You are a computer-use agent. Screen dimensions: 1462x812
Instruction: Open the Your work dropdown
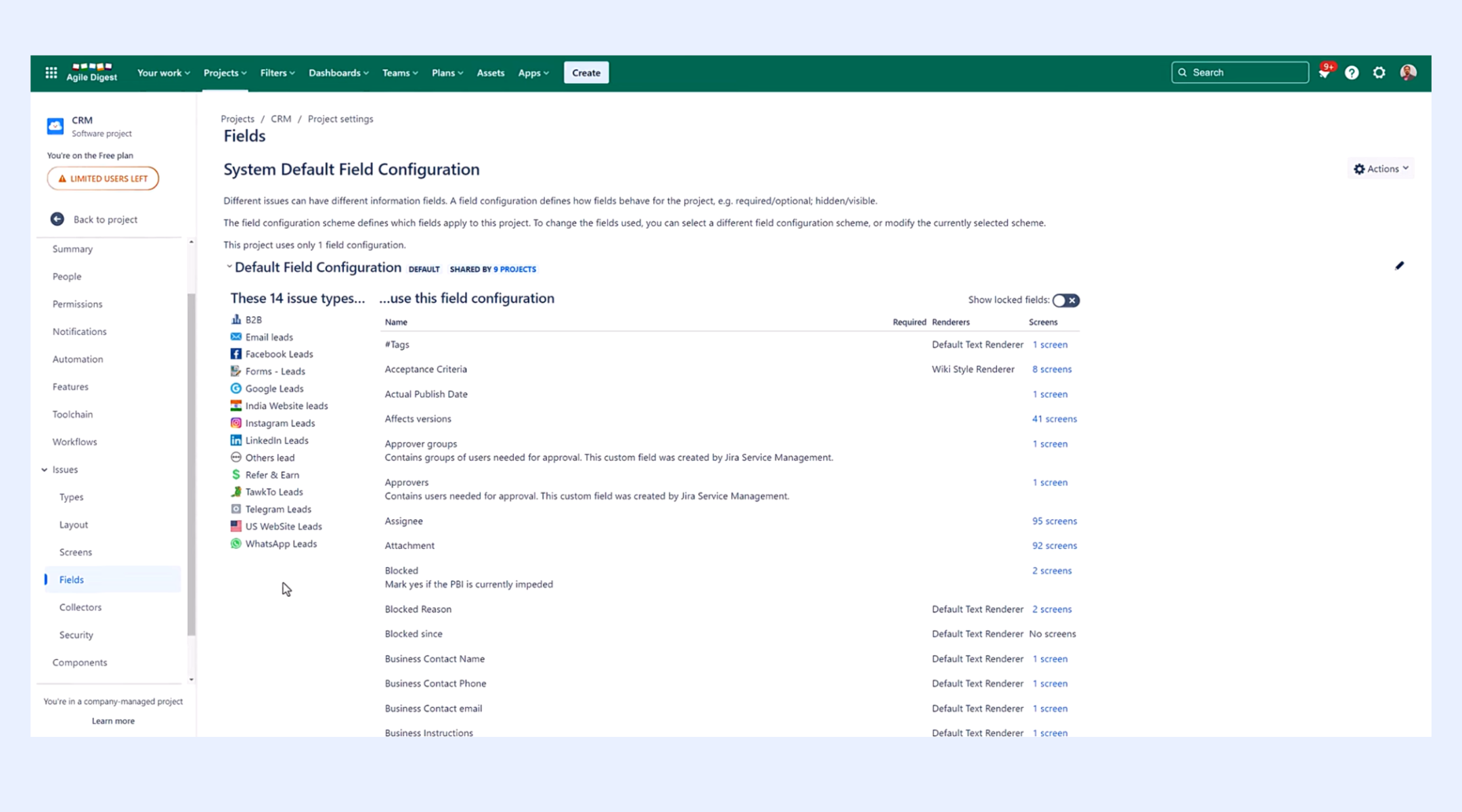click(x=163, y=73)
